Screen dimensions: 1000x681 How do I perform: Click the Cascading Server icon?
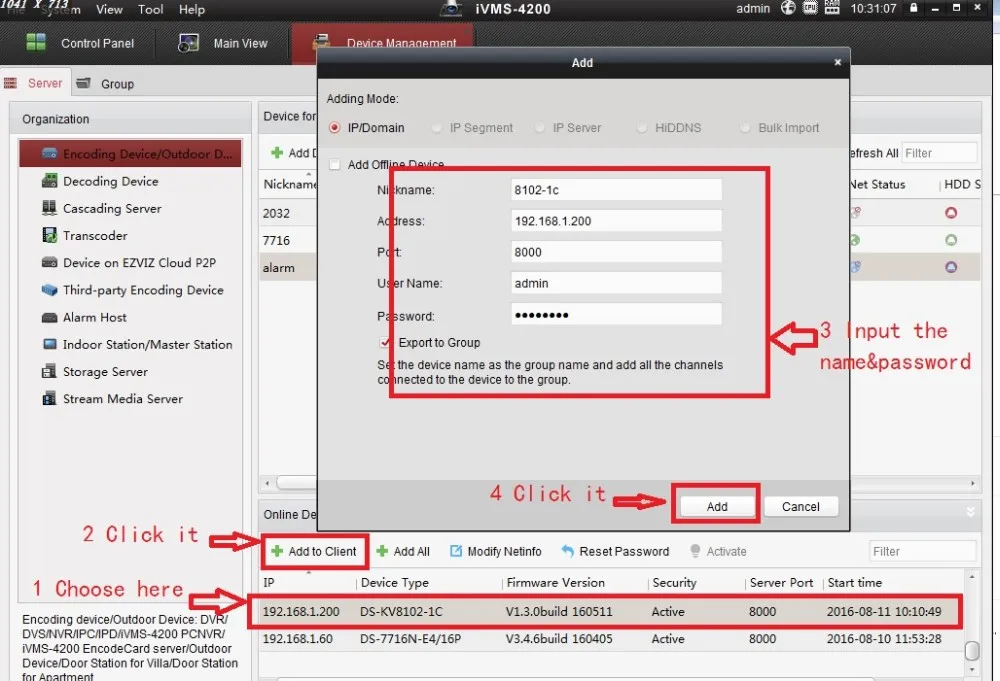tap(49, 208)
